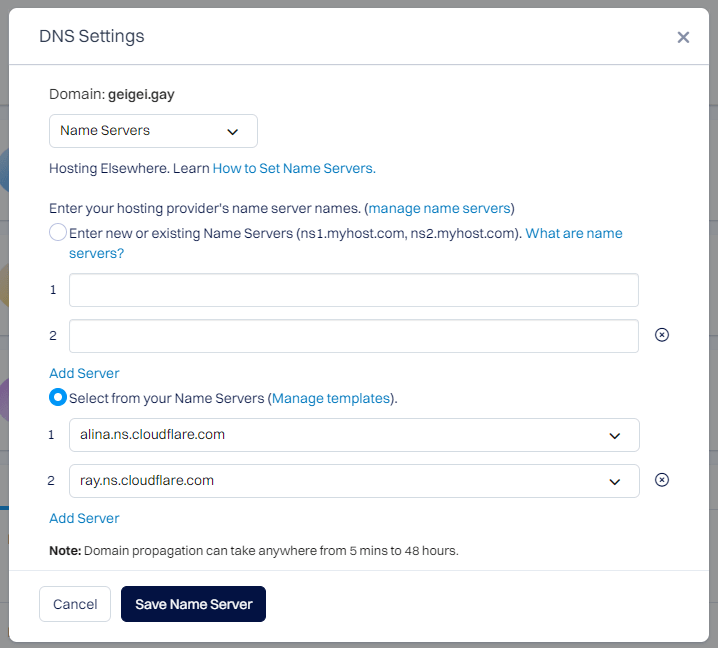Click Add Server below Cloudflare name servers

point(84,518)
